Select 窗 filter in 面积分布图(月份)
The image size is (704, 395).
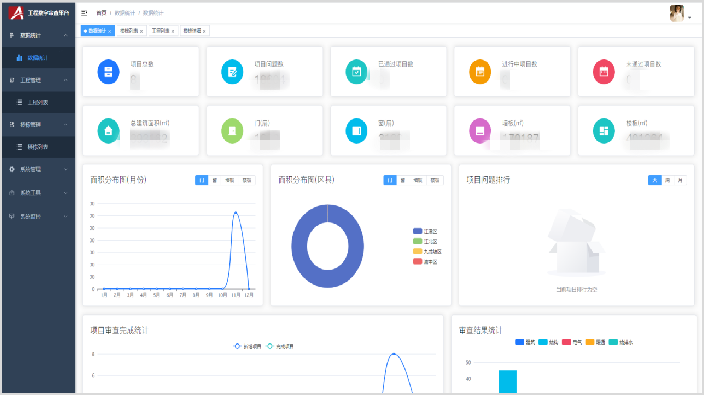(215, 180)
